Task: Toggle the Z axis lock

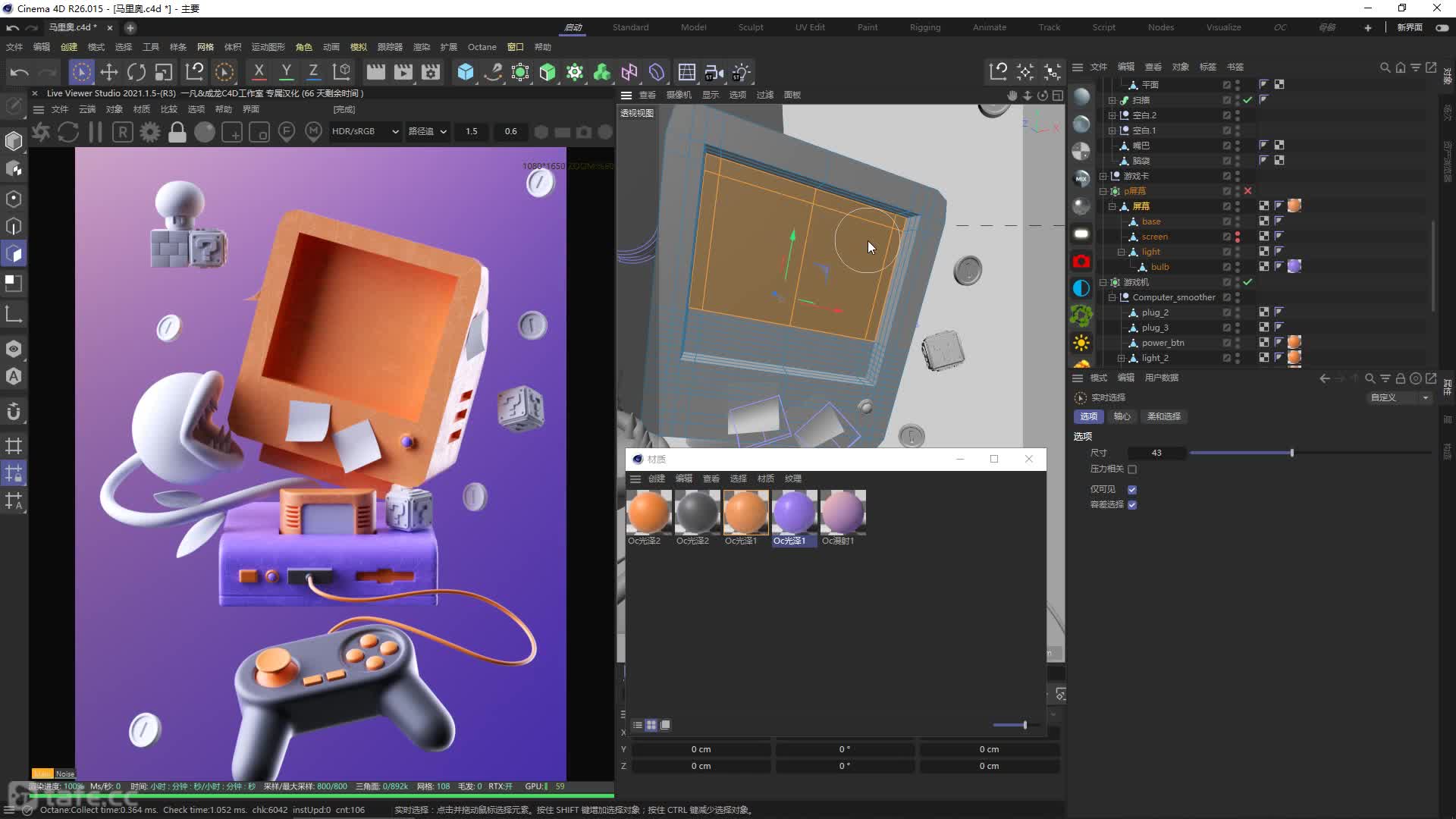Action: click(313, 72)
